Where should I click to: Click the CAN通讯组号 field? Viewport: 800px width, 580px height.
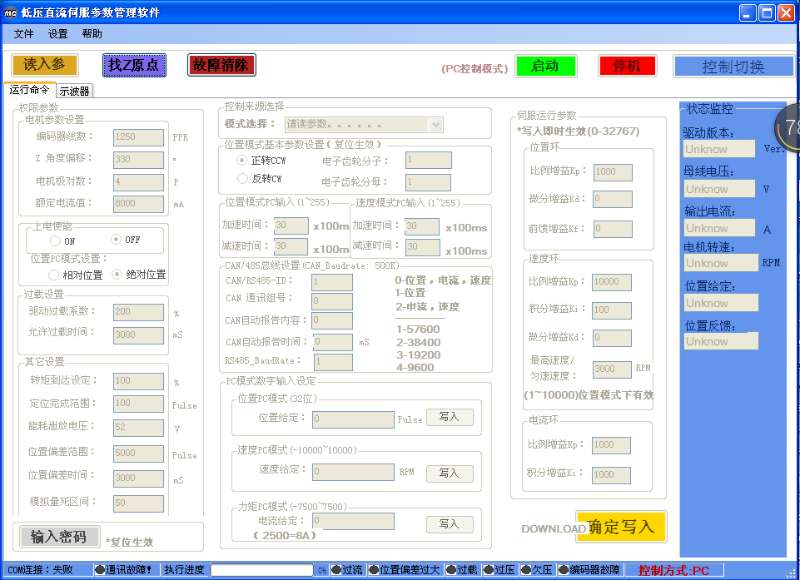(x=332, y=301)
